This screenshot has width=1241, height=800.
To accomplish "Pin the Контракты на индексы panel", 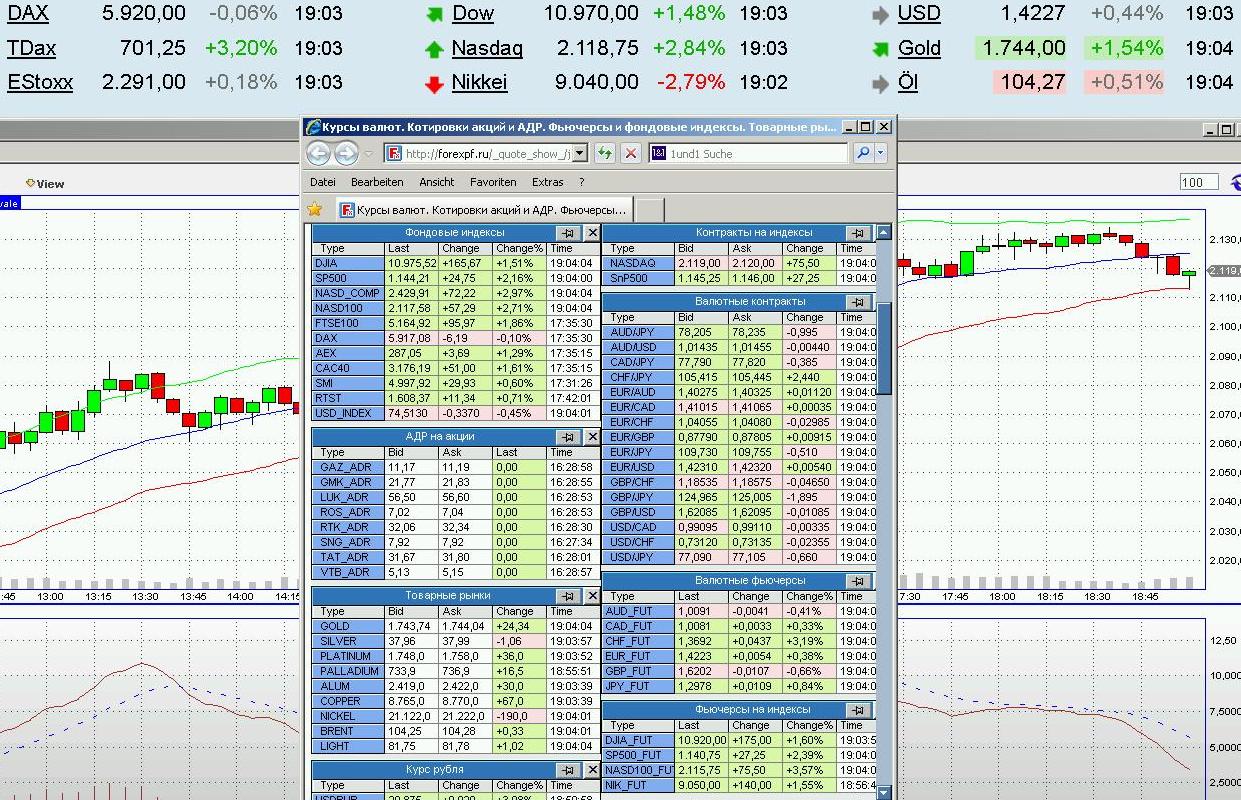I will pos(858,233).
